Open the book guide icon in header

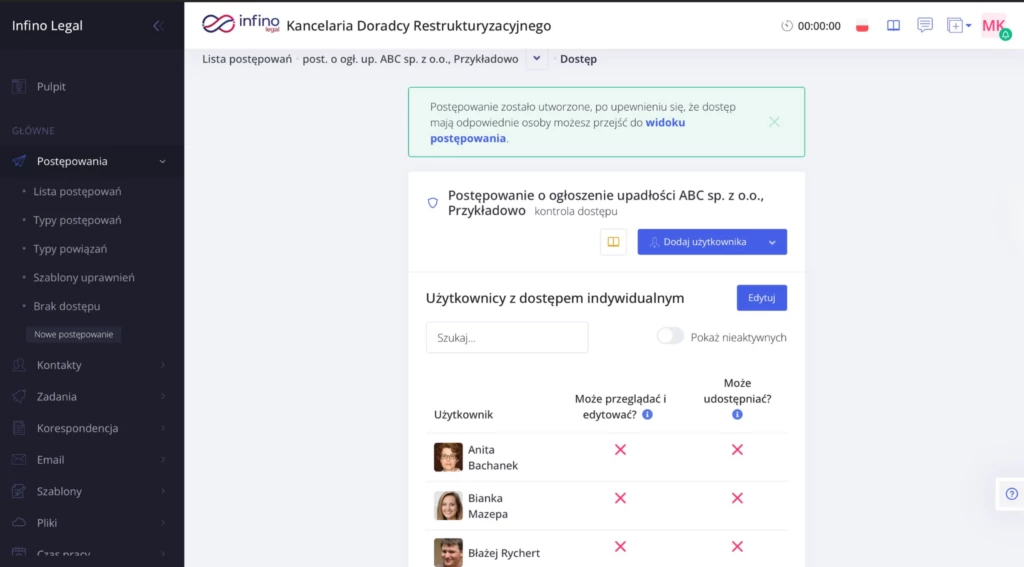(x=894, y=26)
